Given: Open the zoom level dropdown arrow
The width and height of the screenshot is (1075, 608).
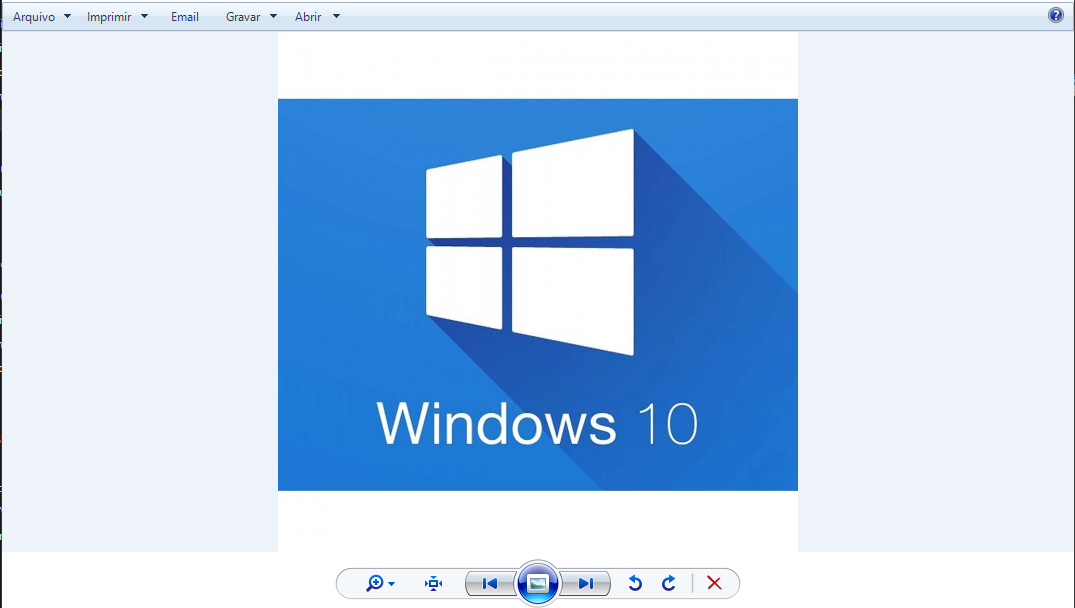Looking at the screenshot, I should [391, 584].
